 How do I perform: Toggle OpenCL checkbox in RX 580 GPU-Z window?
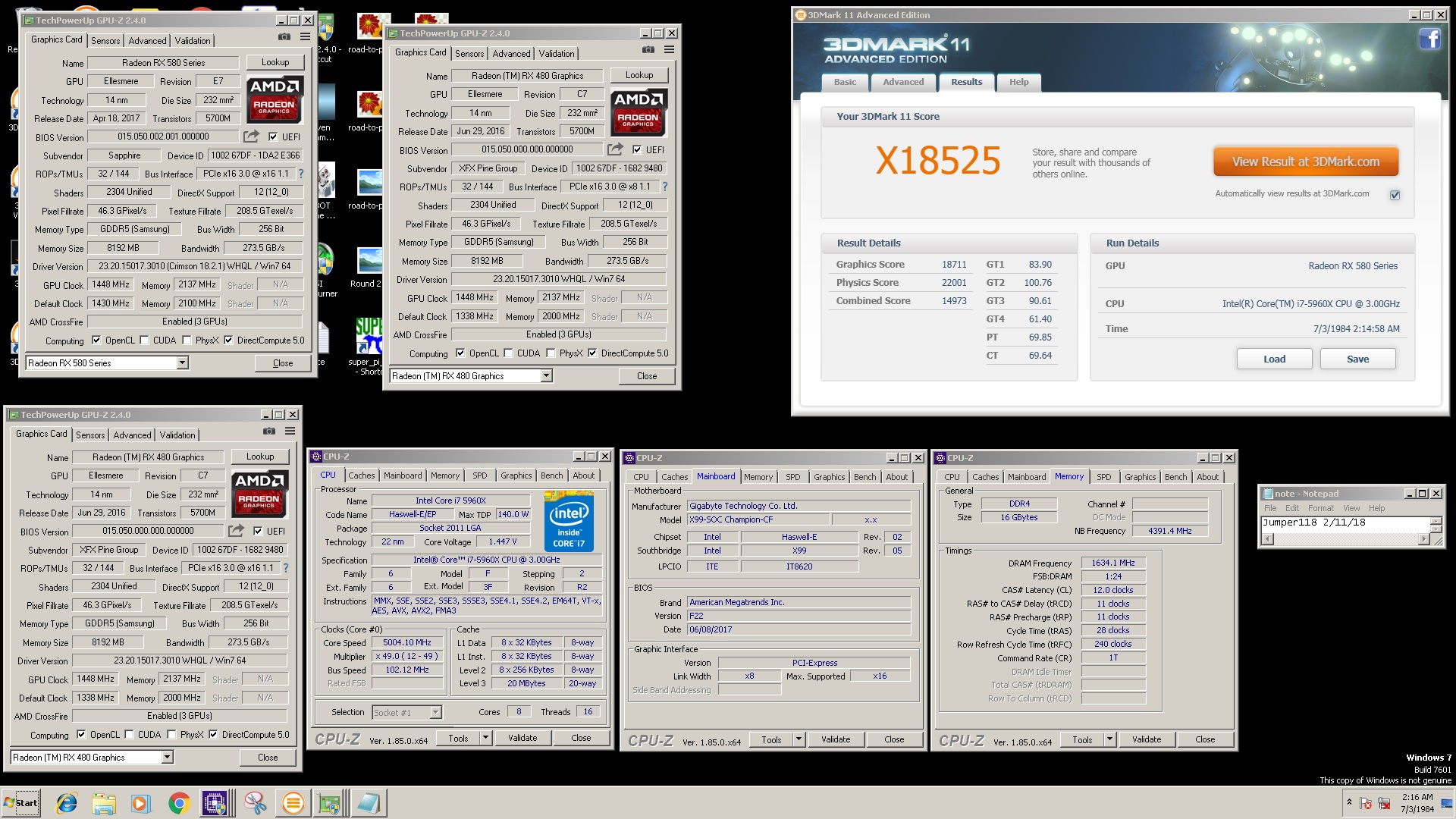tap(96, 340)
